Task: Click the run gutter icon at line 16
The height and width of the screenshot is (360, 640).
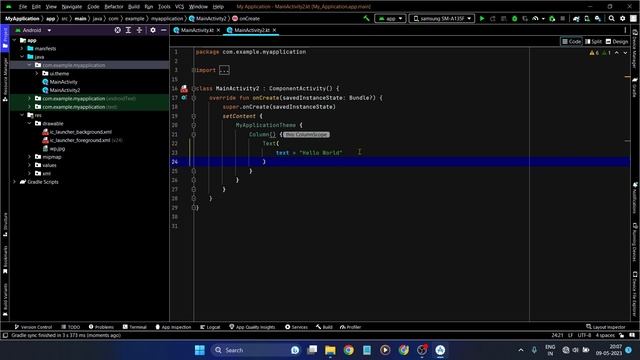Action: [x=184, y=89]
